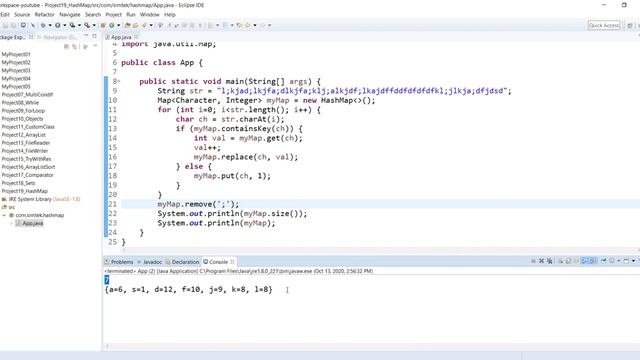Collapse main method fold marker on line 8

[x=119, y=81]
